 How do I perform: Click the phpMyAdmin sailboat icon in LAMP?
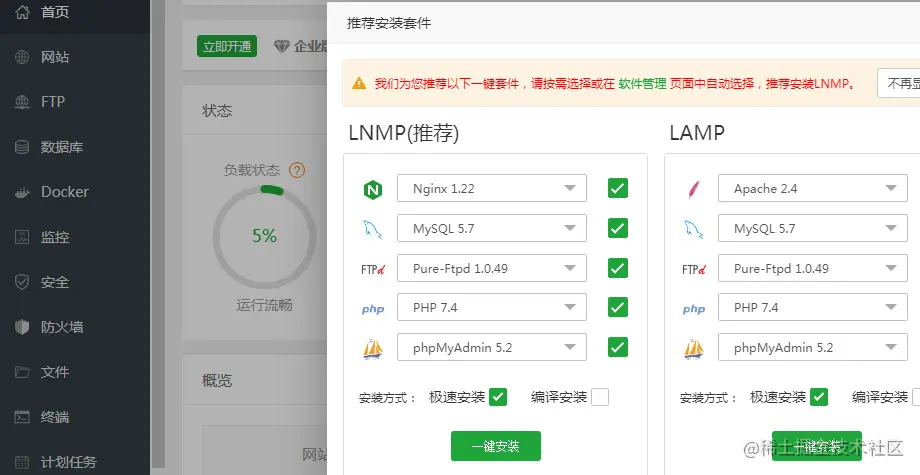pos(694,348)
